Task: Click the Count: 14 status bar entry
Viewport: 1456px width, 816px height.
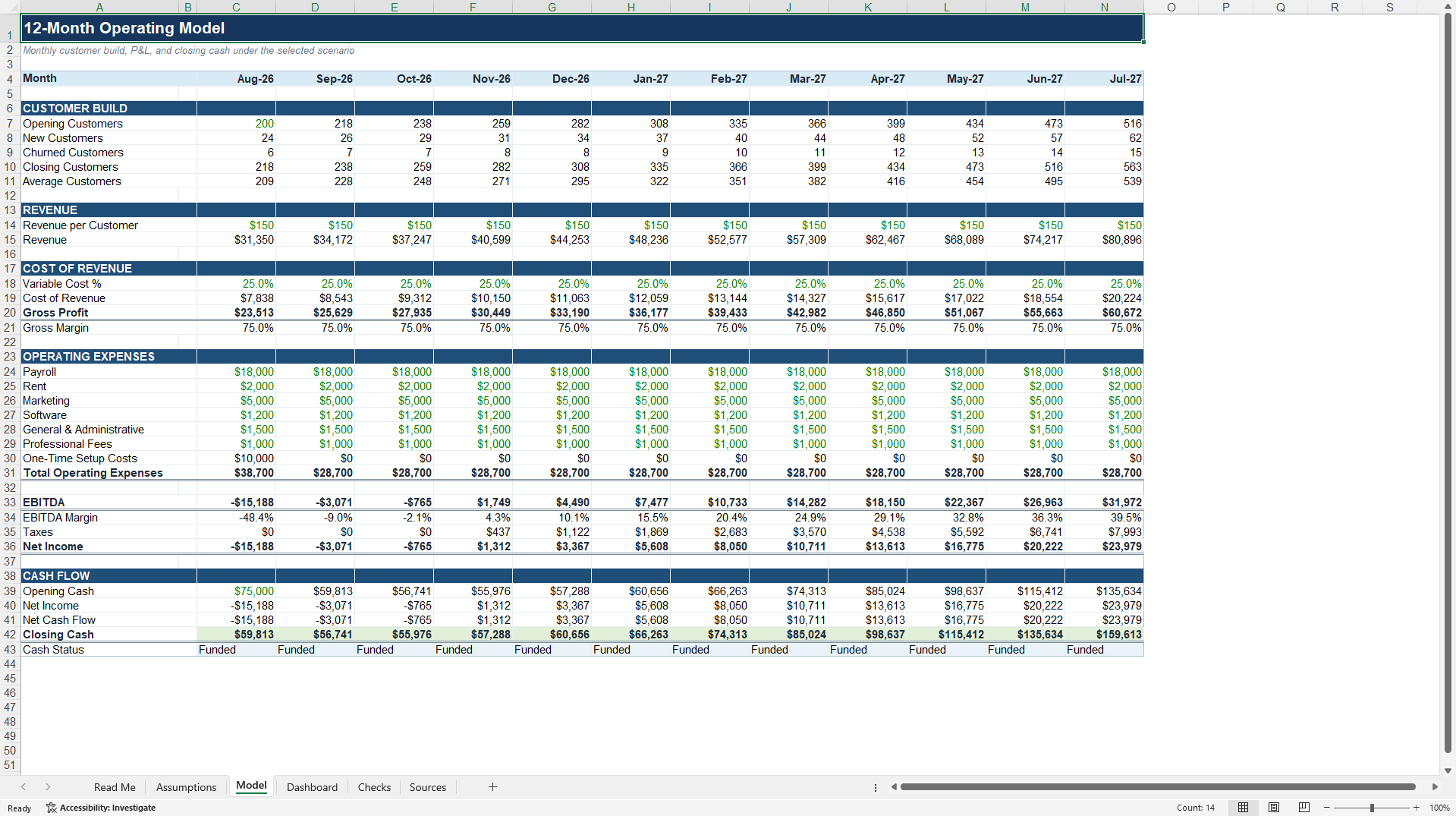Action: pos(1196,808)
